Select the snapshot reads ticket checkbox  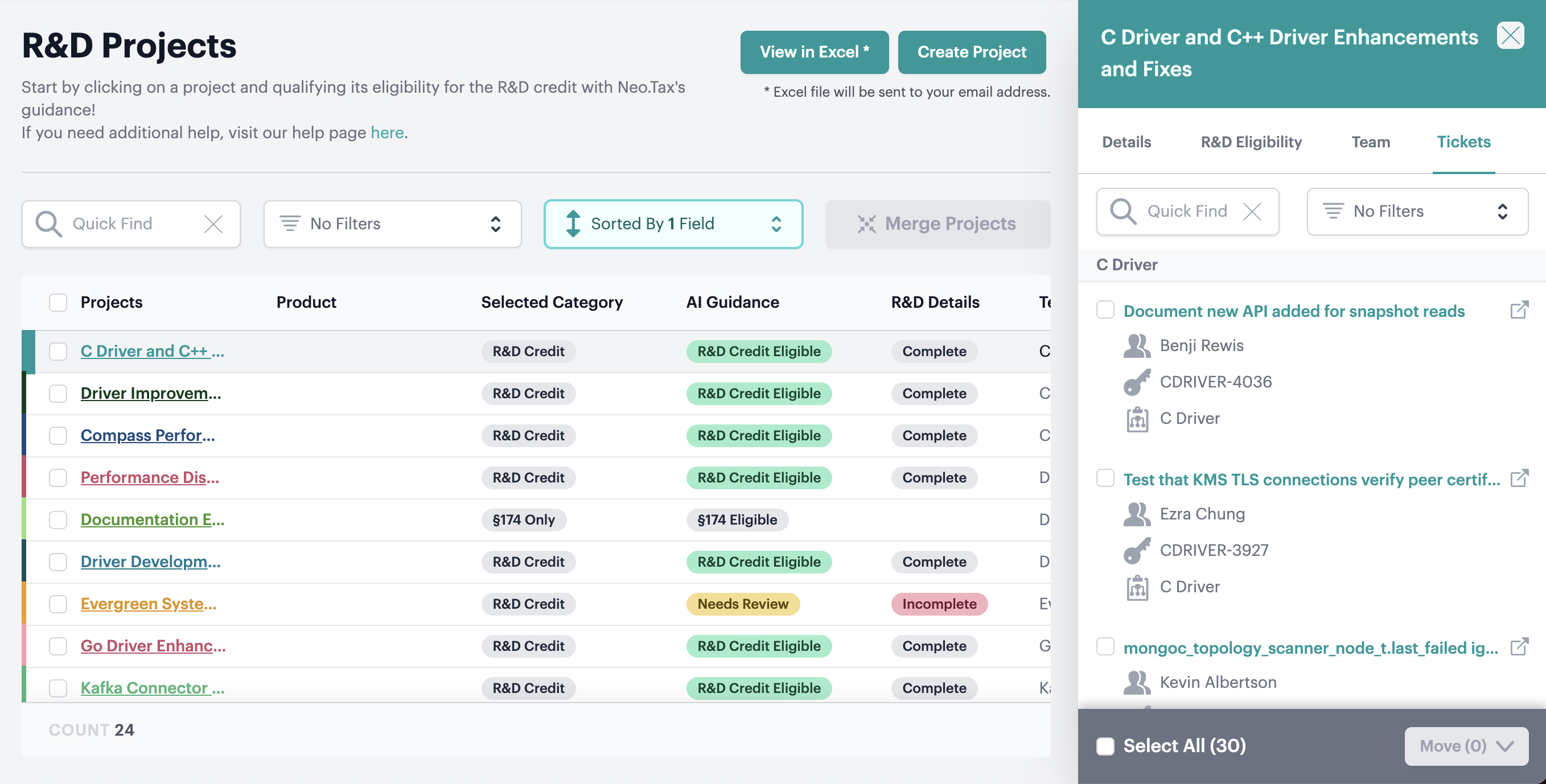point(1105,310)
